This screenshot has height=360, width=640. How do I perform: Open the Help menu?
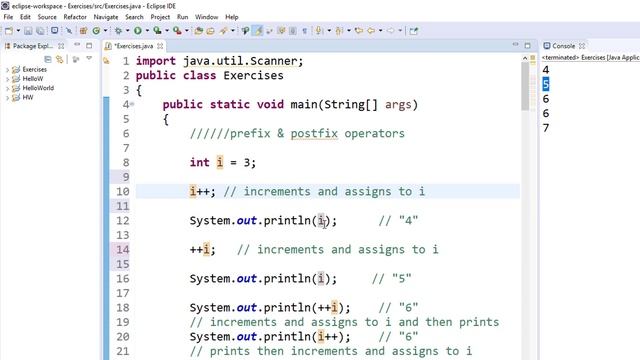click(x=232, y=17)
